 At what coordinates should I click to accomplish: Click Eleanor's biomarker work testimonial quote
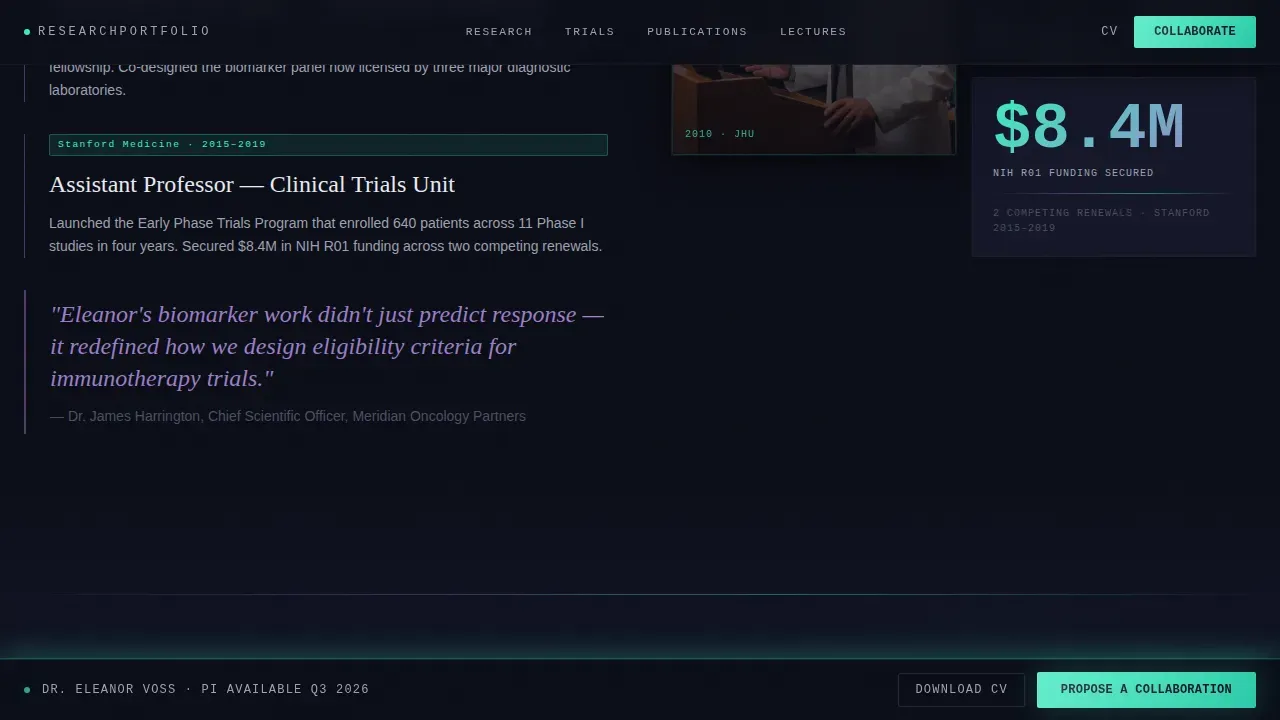tap(327, 347)
